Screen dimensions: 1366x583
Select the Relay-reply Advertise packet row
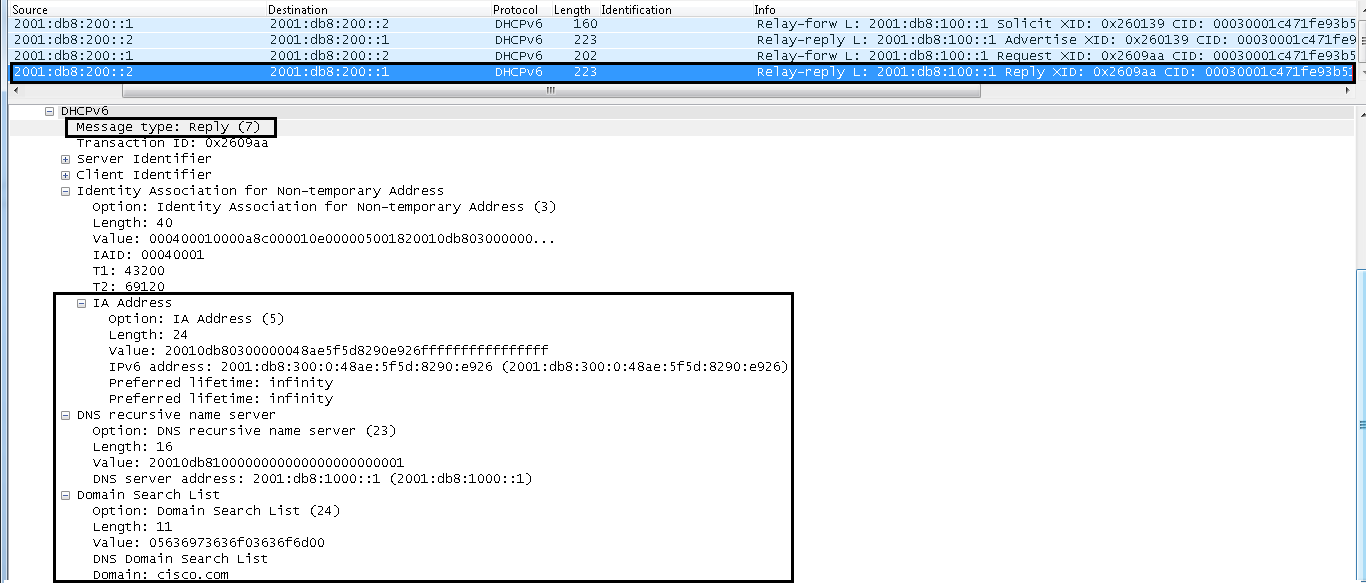click(x=682, y=40)
